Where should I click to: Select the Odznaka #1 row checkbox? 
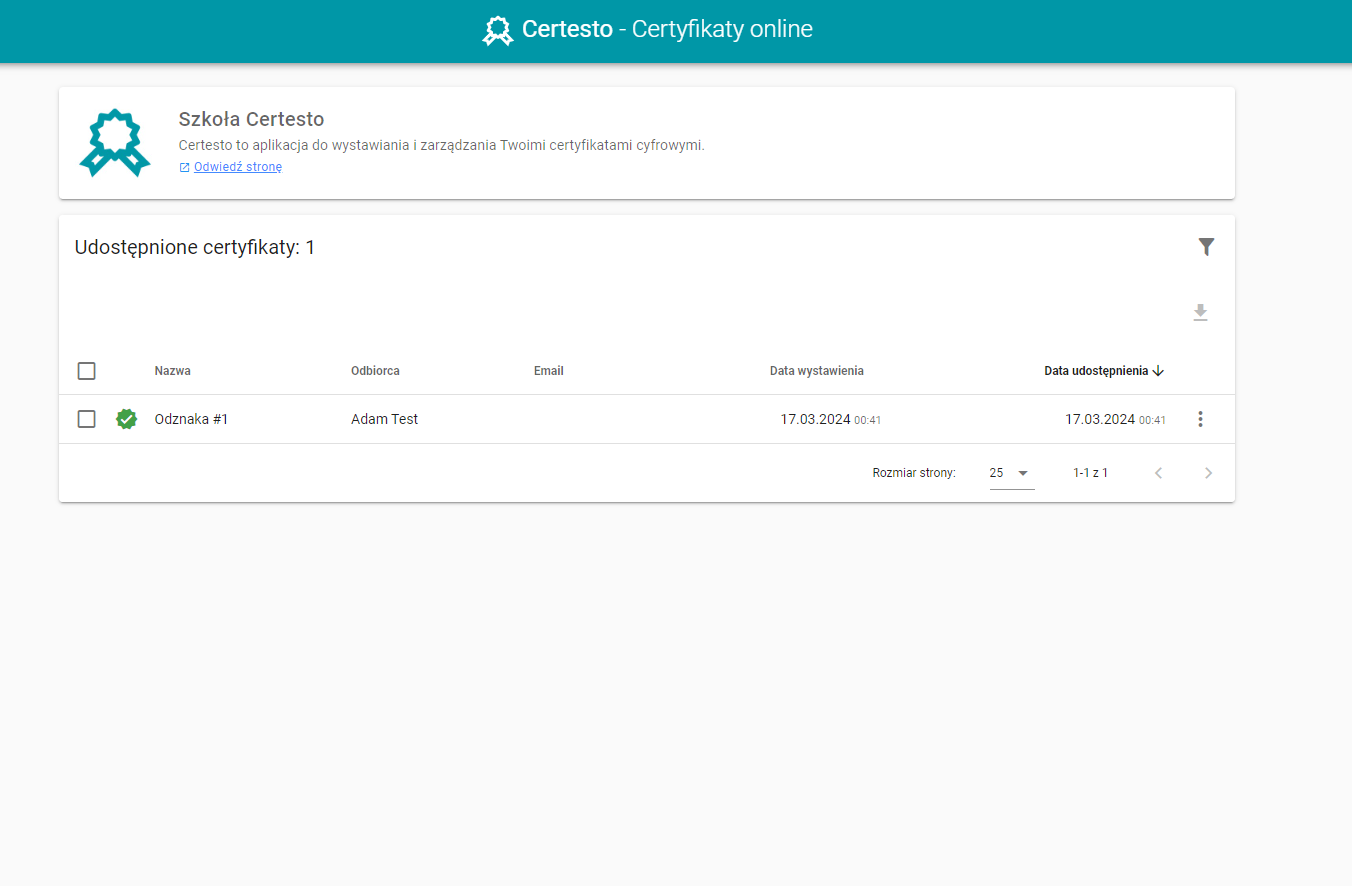tap(87, 419)
